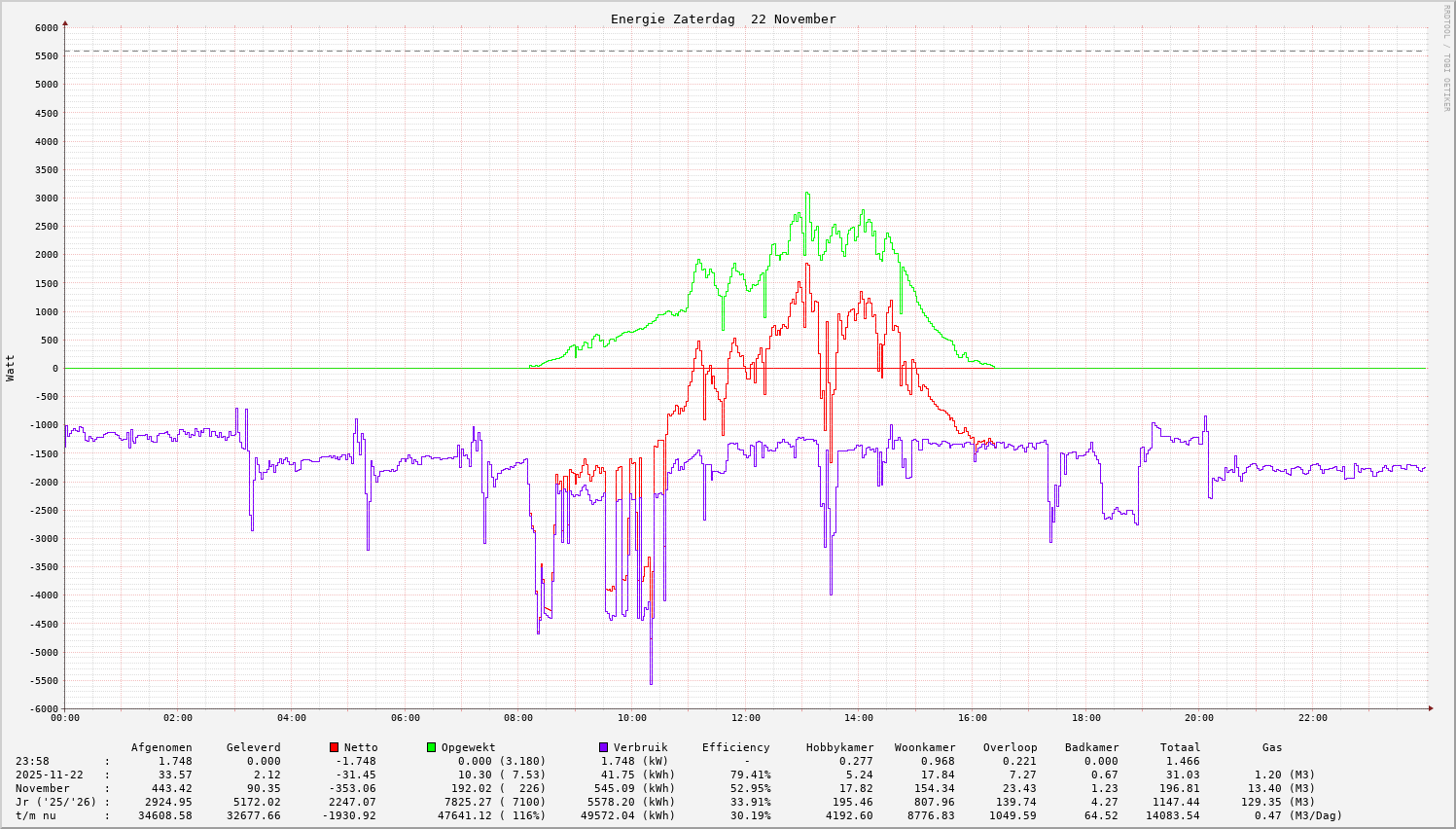Viewport: 1456px width, 829px height.
Task: Click the Hobbykamer column header
Action: (839, 747)
